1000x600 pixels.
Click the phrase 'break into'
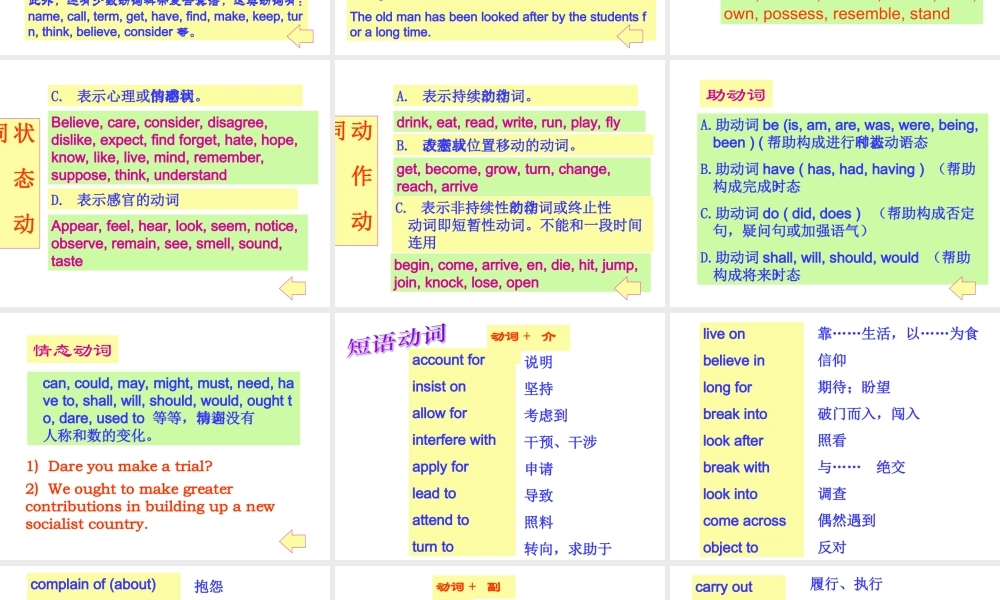click(735, 414)
